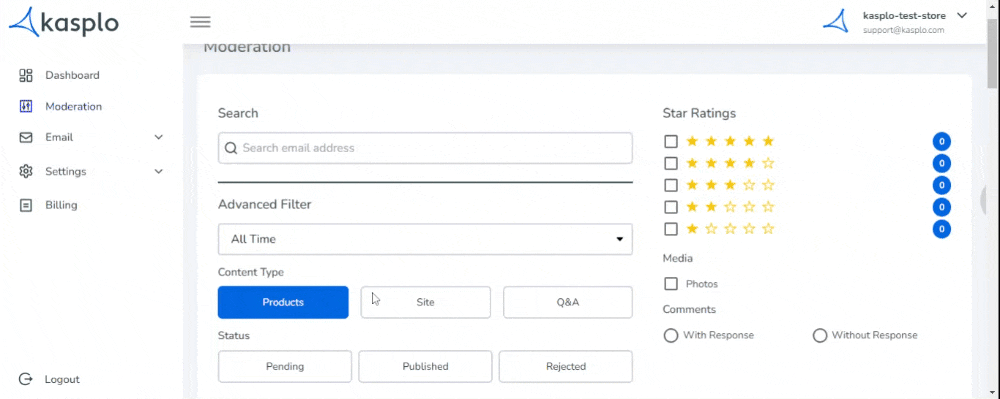Open the Dashboard grid icon
The image size is (1000, 399).
coord(26,75)
